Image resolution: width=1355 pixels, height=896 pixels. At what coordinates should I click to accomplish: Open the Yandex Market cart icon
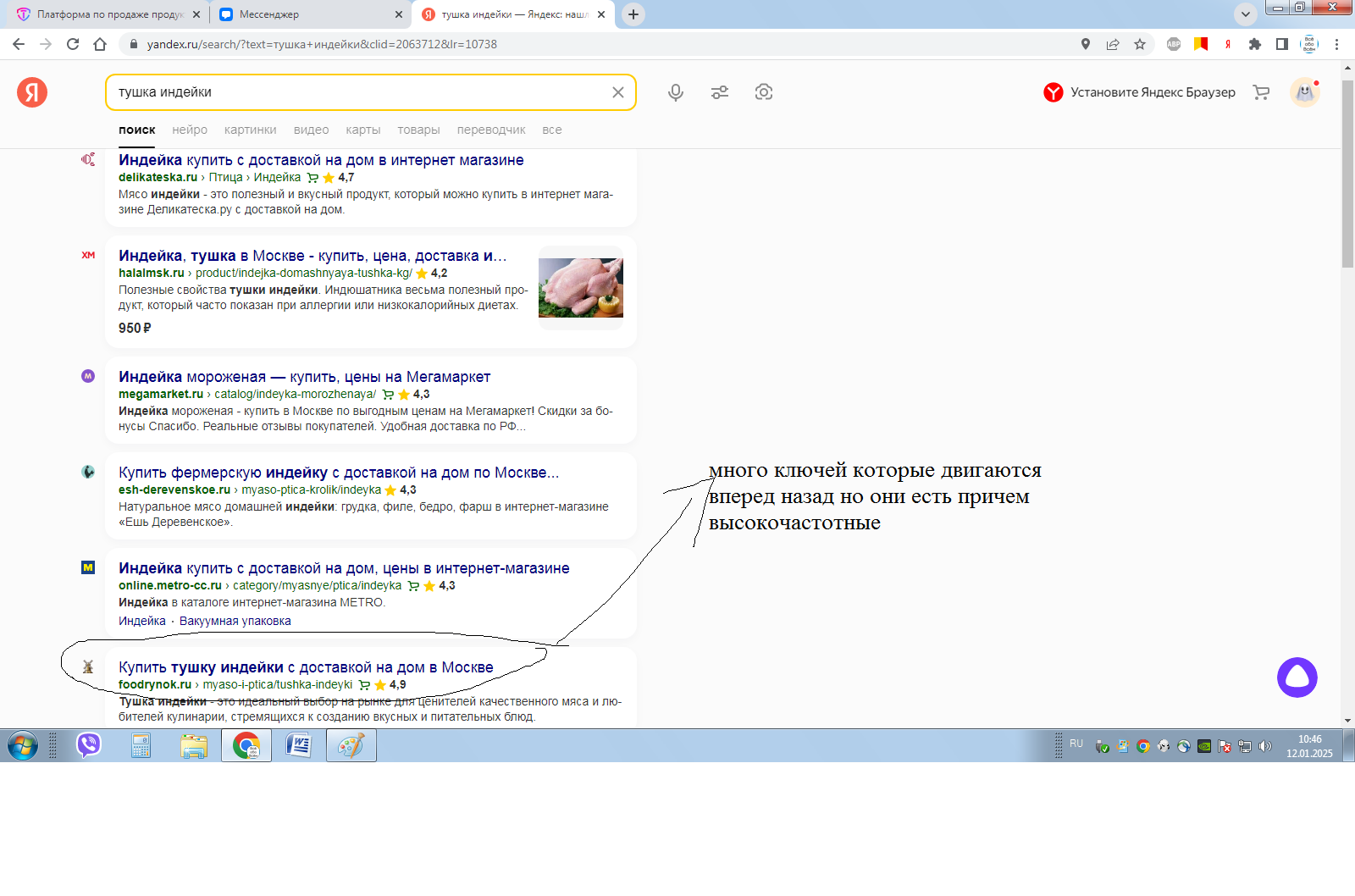click(x=1261, y=92)
